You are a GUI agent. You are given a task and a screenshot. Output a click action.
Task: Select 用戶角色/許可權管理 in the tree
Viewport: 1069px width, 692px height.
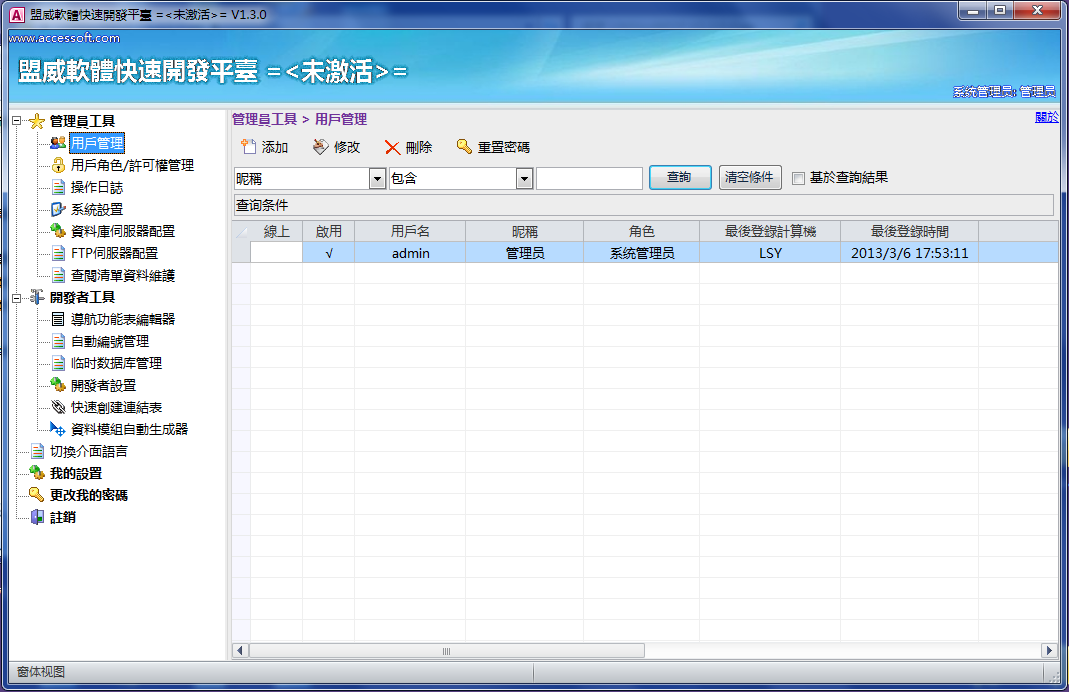pos(132,165)
